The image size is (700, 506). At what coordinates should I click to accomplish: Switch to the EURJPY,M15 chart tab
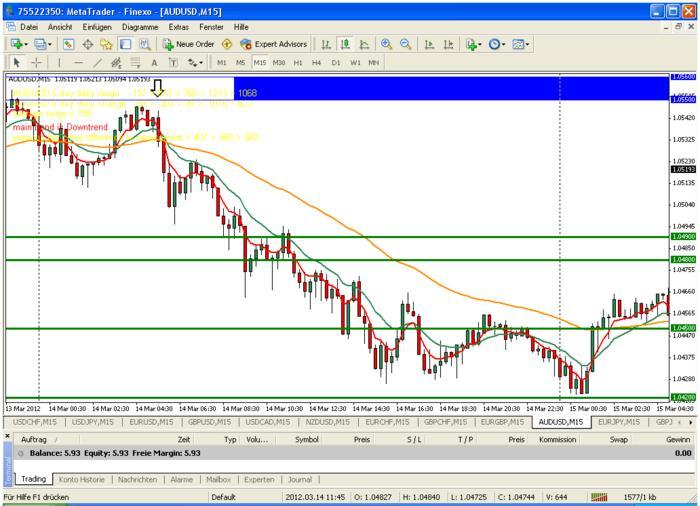(619, 422)
